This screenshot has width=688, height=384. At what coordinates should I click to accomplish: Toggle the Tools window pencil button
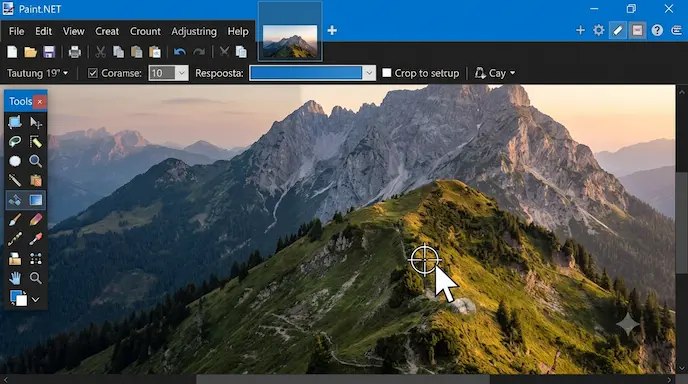[x=618, y=30]
